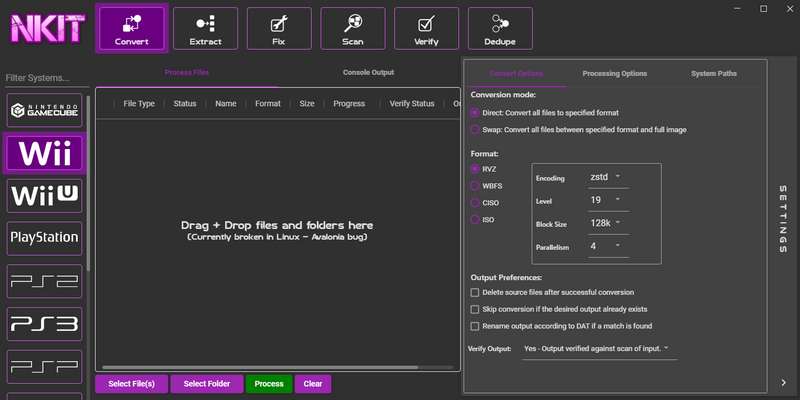
Task: Click the systems list vertical scrollbar
Action: pyautogui.click(x=88, y=183)
